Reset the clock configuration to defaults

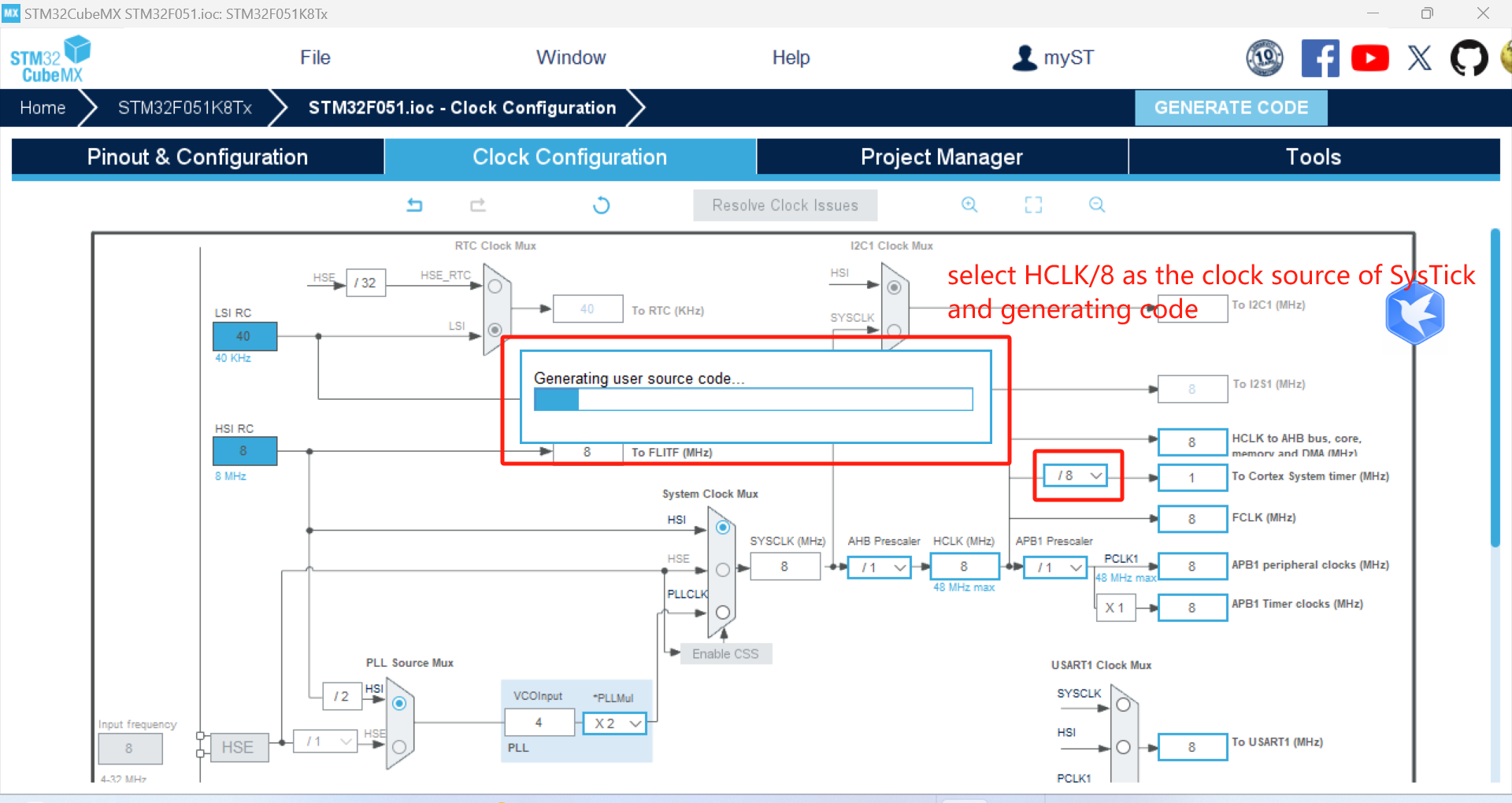click(x=601, y=205)
